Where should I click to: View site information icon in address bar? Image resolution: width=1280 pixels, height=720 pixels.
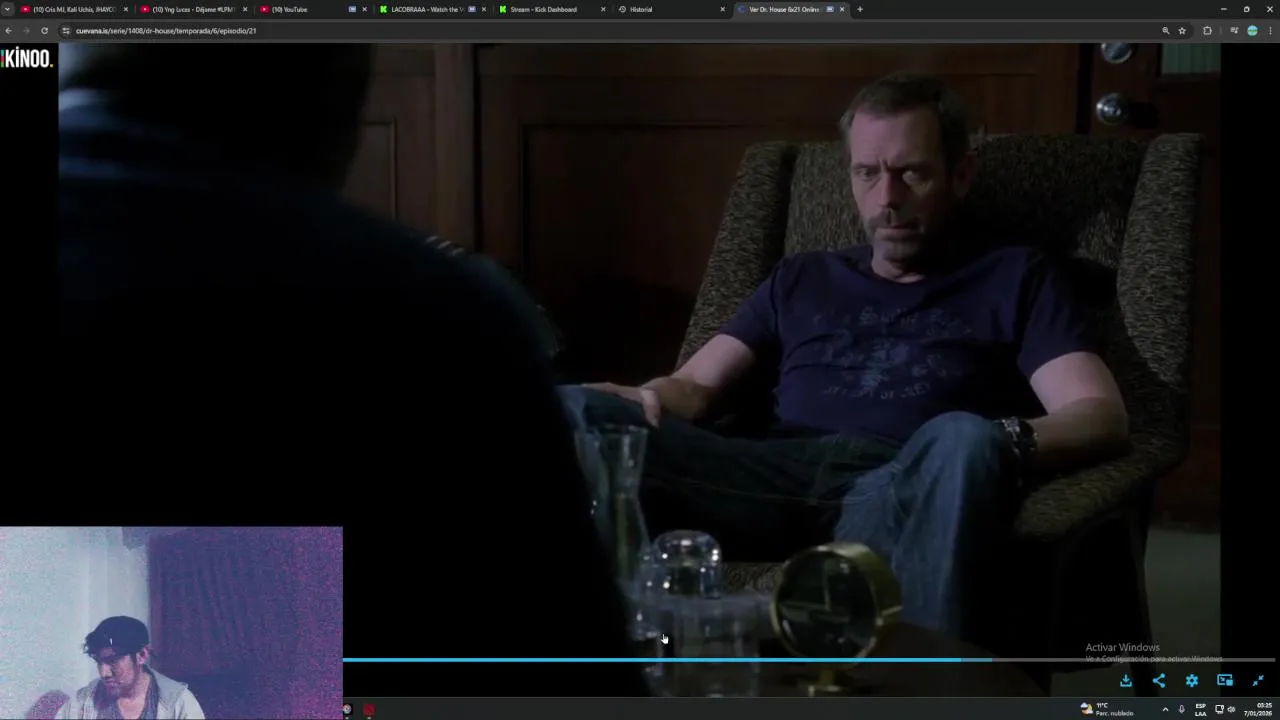tap(66, 31)
